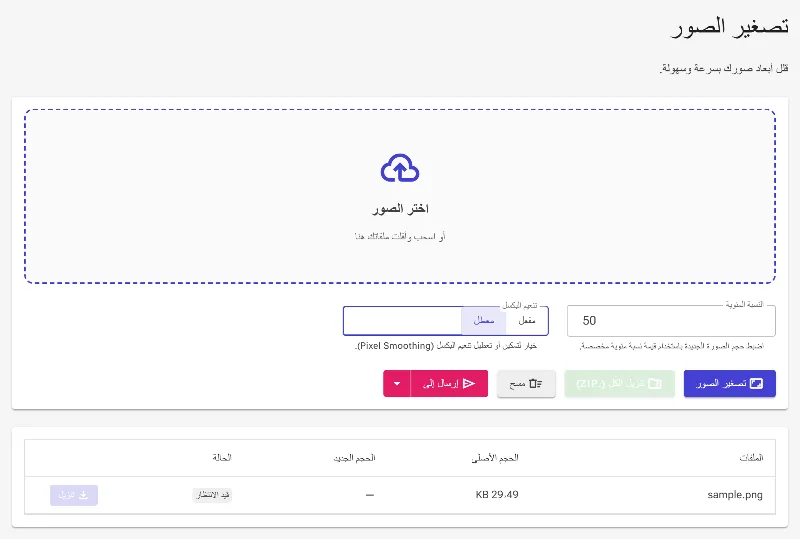
Task: Click the folder icon in the ZIP button
Action: point(655,383)
